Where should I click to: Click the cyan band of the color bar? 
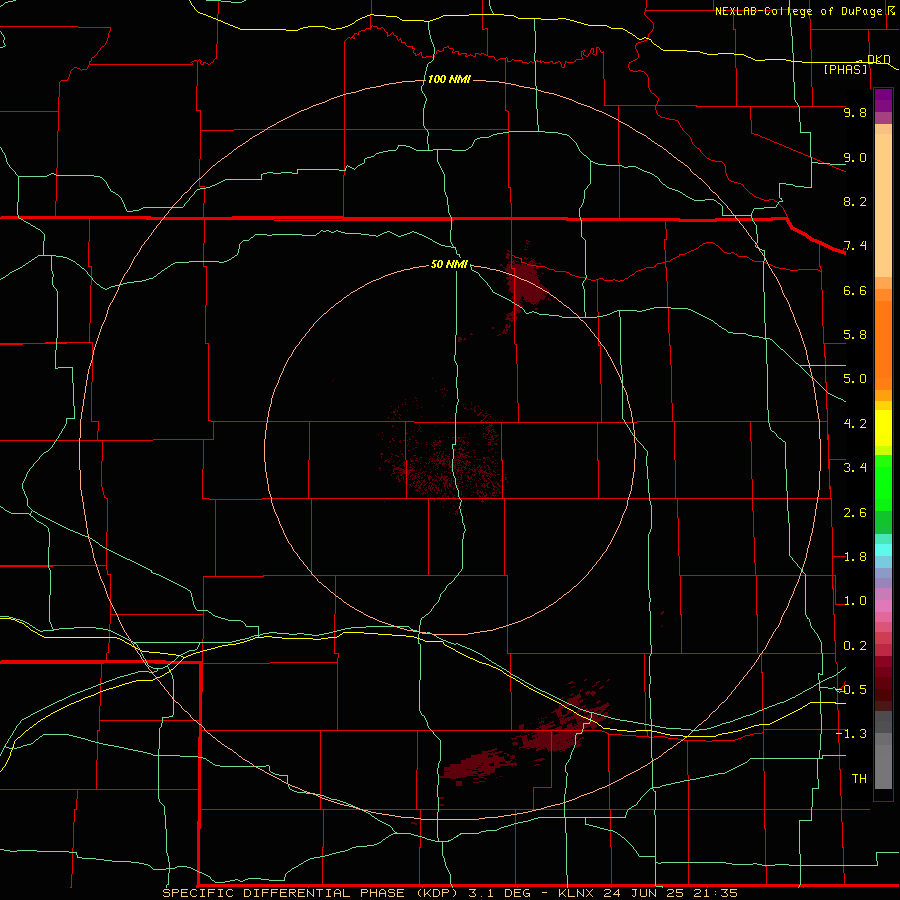883,550
